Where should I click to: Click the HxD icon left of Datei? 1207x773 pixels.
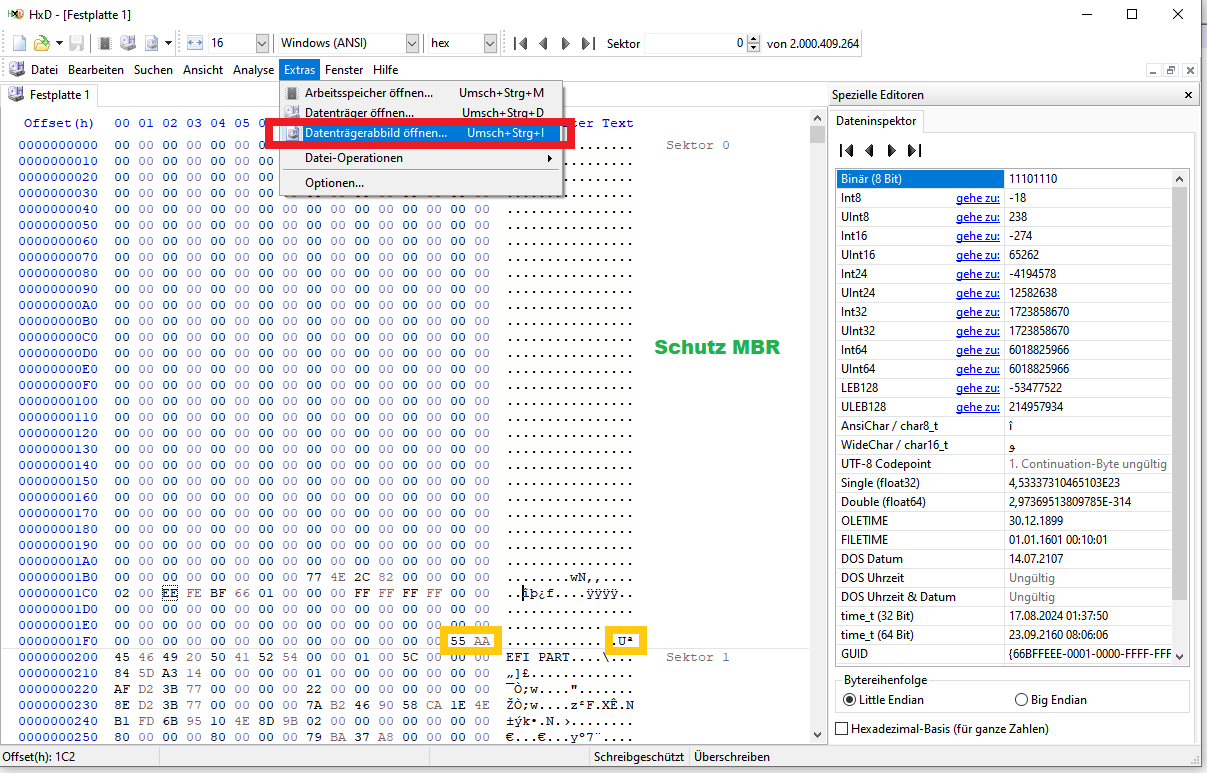[x=17, y=70]
